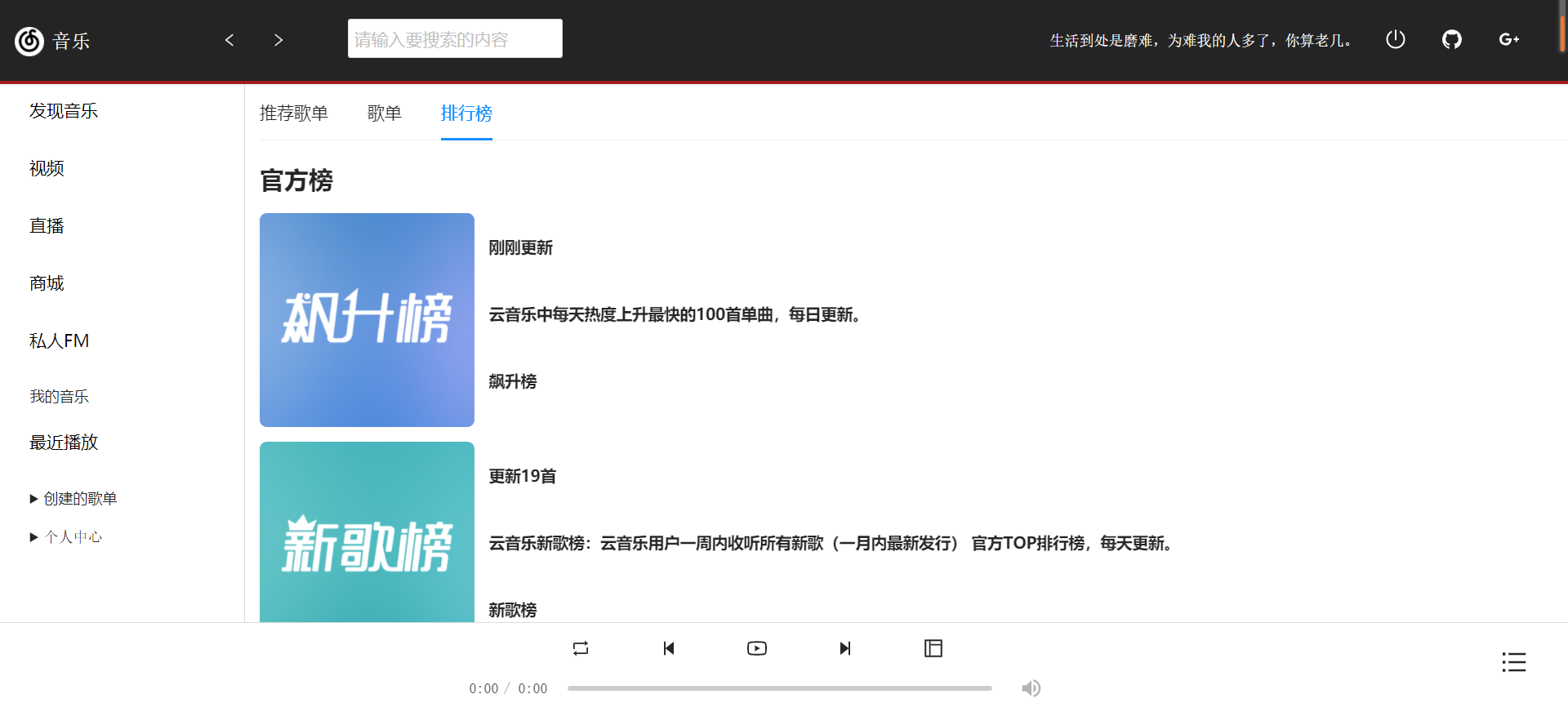Screen dimensions: 1568x703
Task: Open 私人FM in the sidebar
Action: 59,341
